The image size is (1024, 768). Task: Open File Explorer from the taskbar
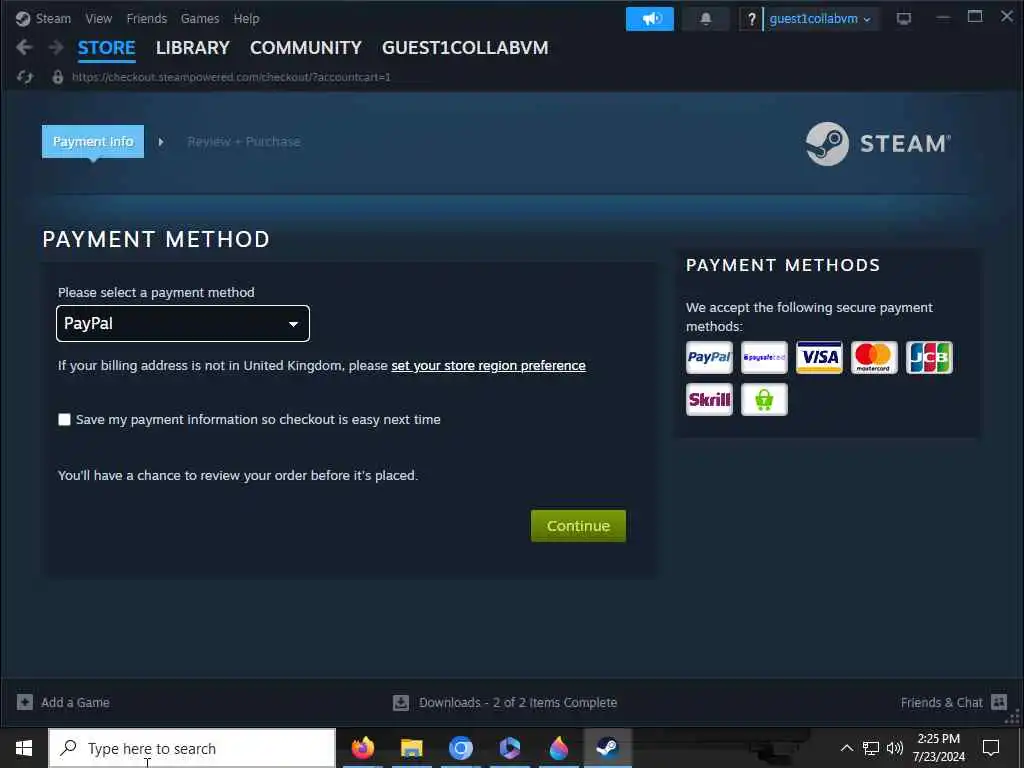pos(411,748)
